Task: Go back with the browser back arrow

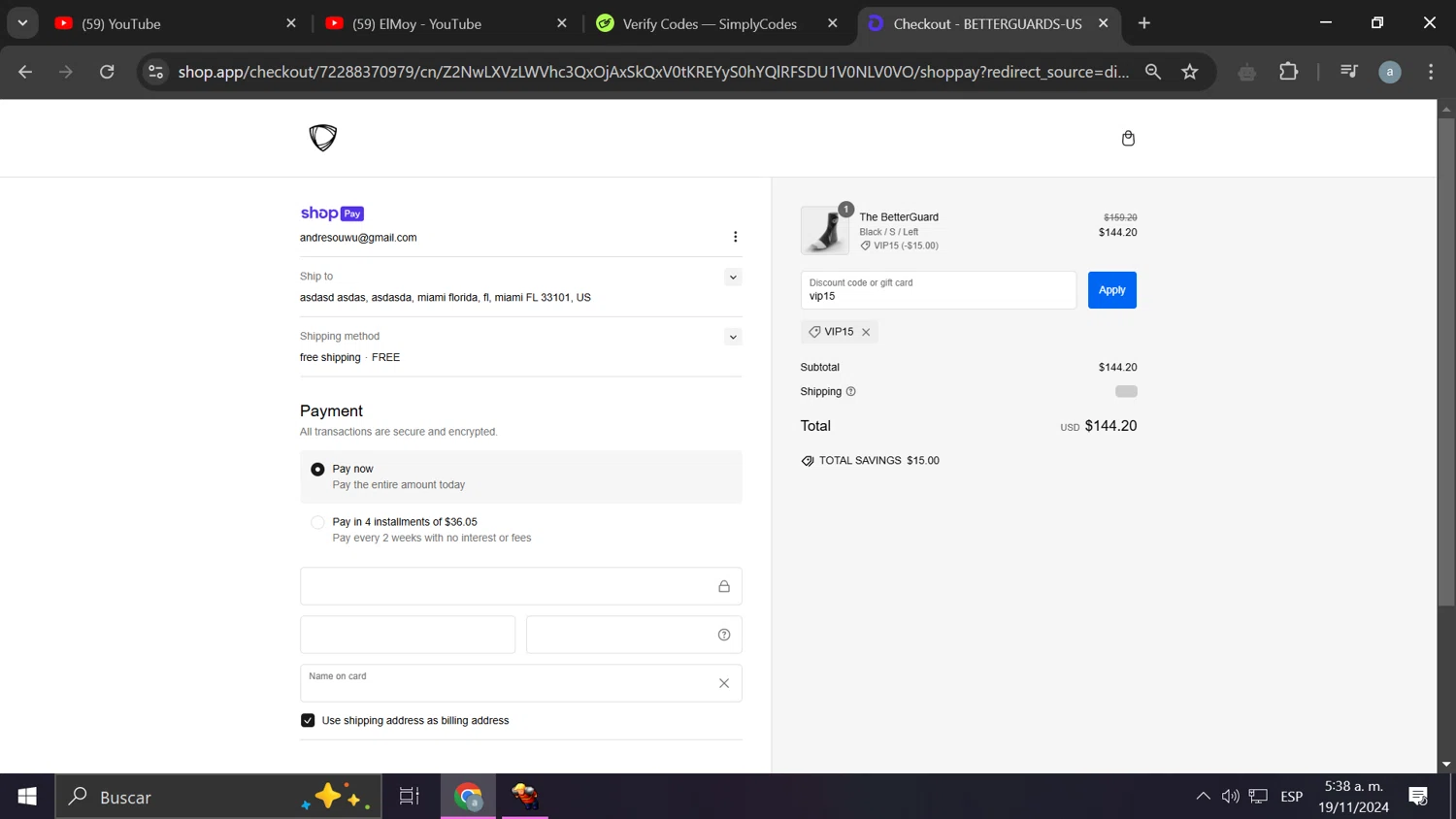Action: click(25, 72)
